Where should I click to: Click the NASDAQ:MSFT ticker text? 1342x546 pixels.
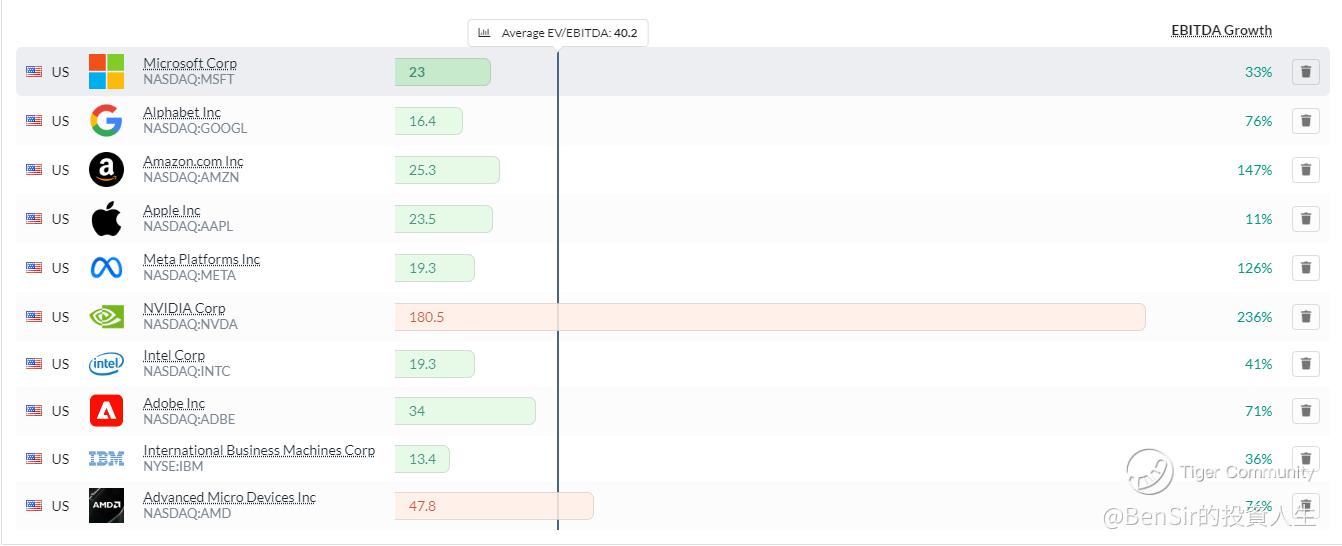[189, 80]
